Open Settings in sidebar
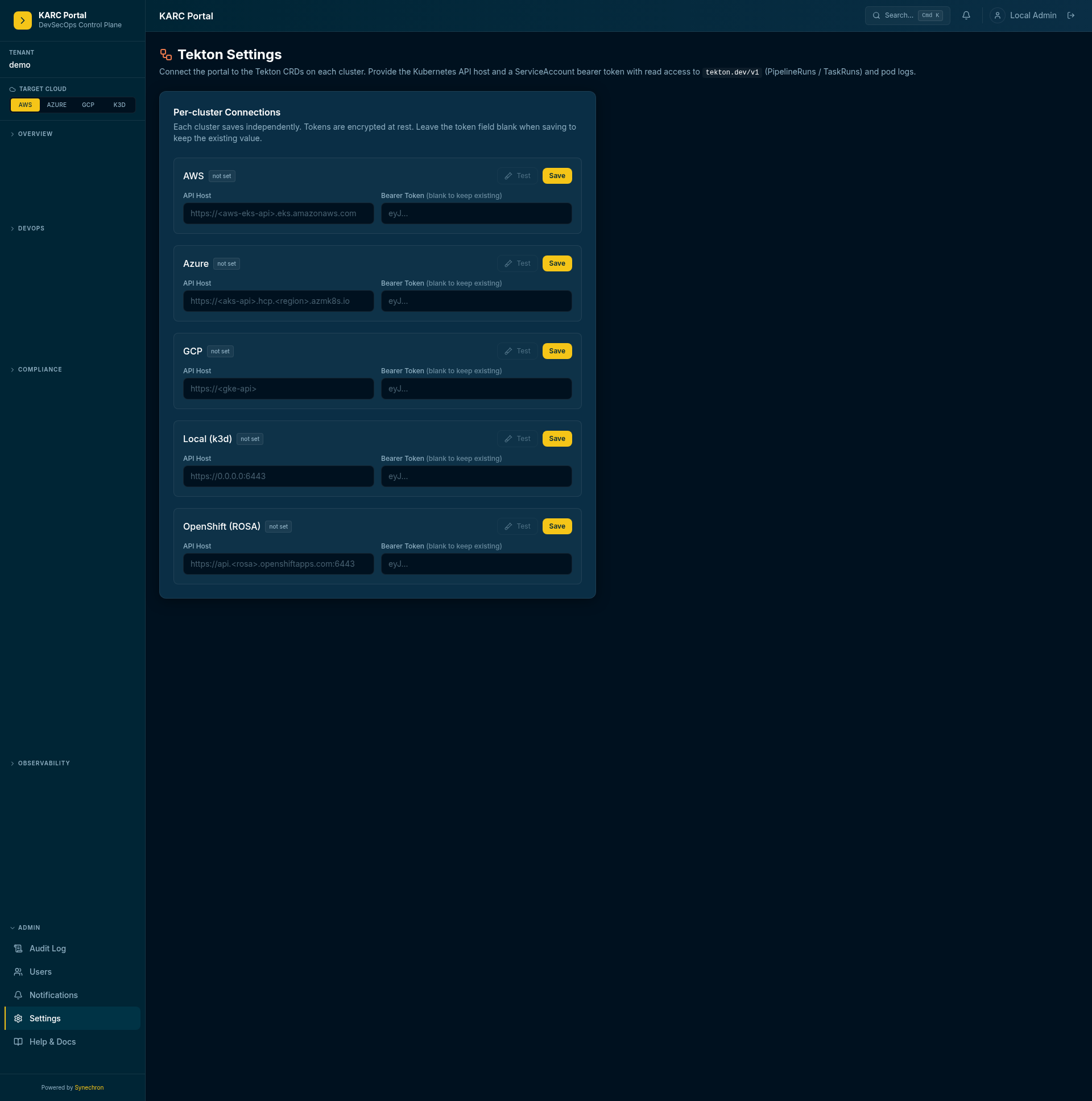This screenshot has width=1092, height=1101. coord(72,1018)
